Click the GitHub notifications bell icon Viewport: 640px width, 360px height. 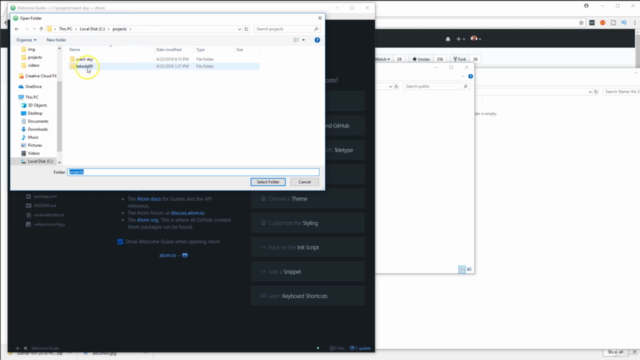(x=448, y=39)
